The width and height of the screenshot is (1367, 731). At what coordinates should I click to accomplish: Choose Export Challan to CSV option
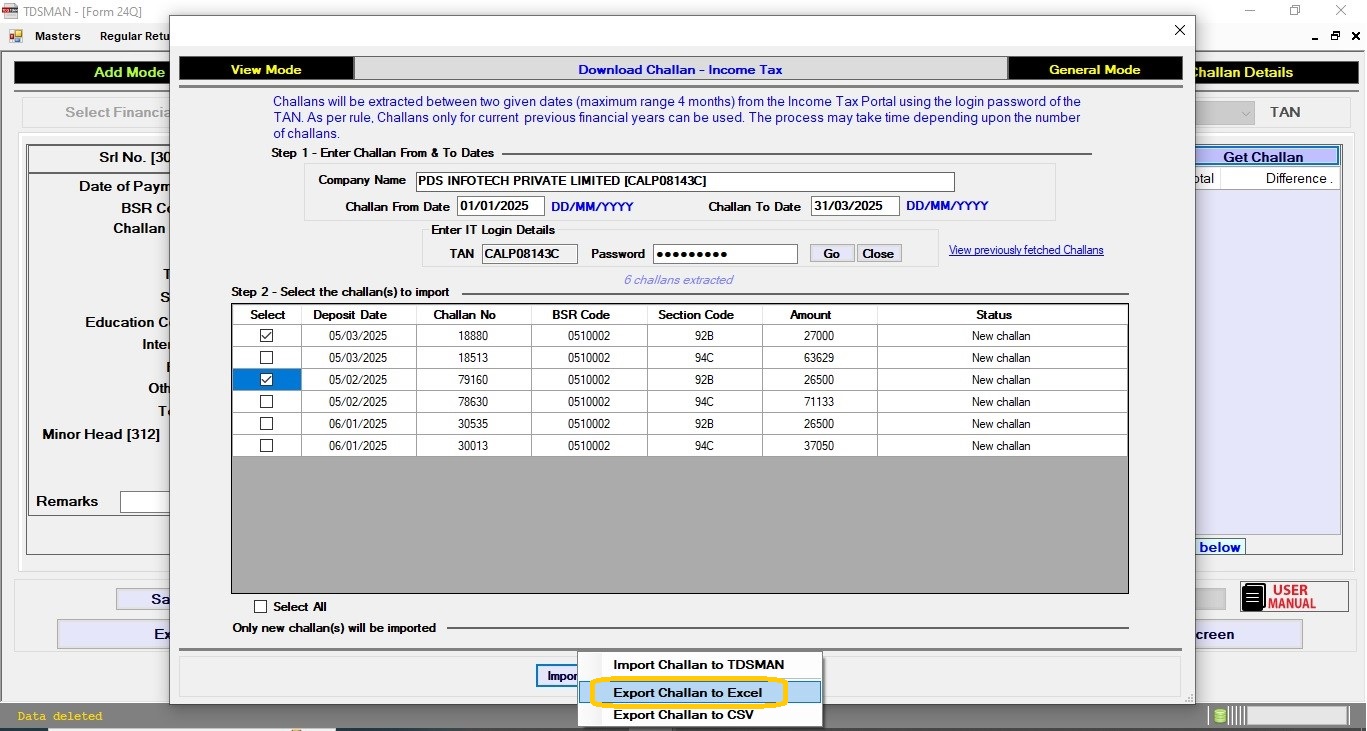[683, 715]
